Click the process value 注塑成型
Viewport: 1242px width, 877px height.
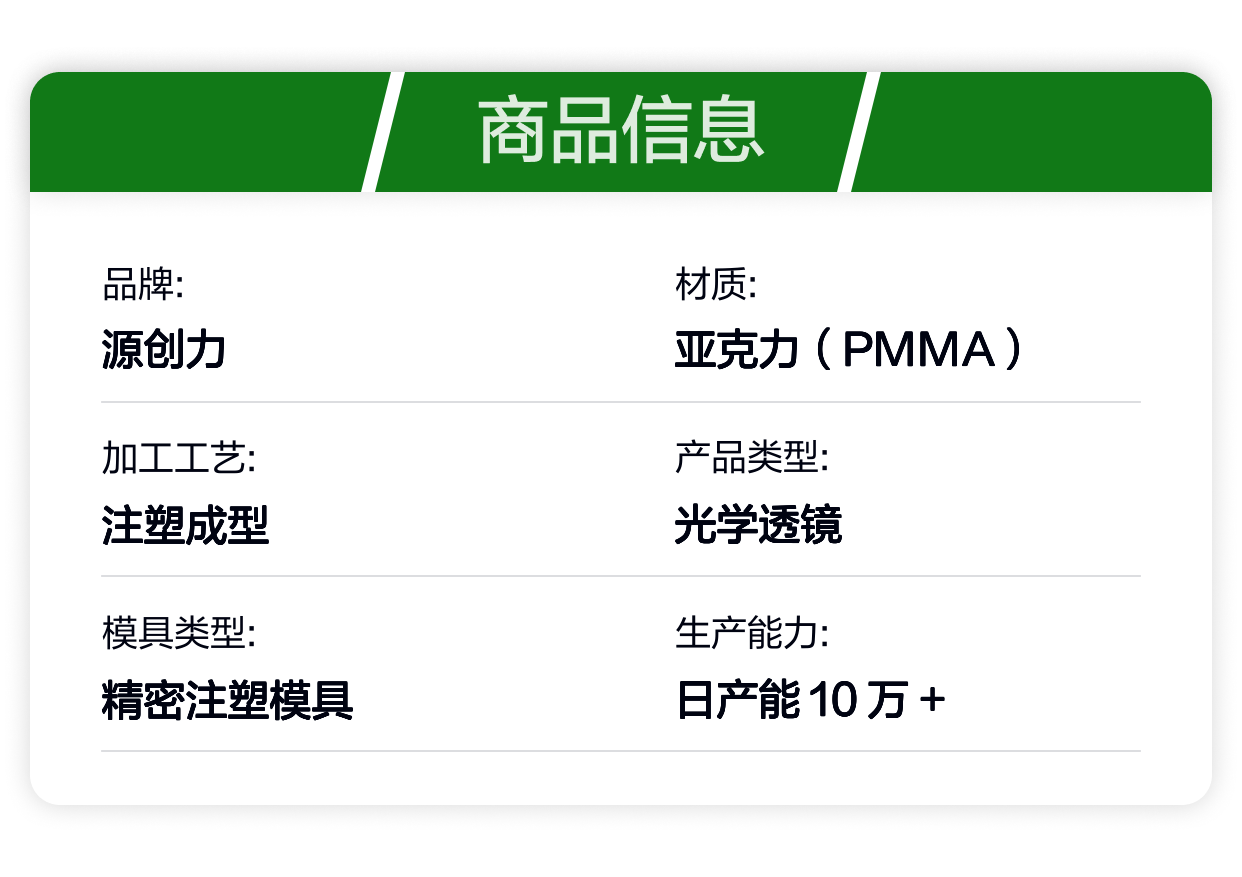tap(186, 525)
